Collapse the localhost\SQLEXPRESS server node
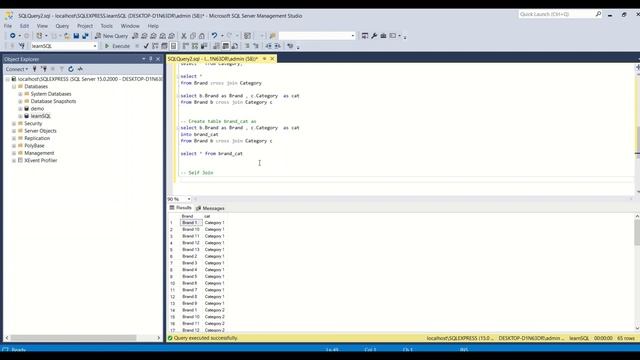Screen dimensions: 640x360 pyautogui.click(x=7, y=79)
